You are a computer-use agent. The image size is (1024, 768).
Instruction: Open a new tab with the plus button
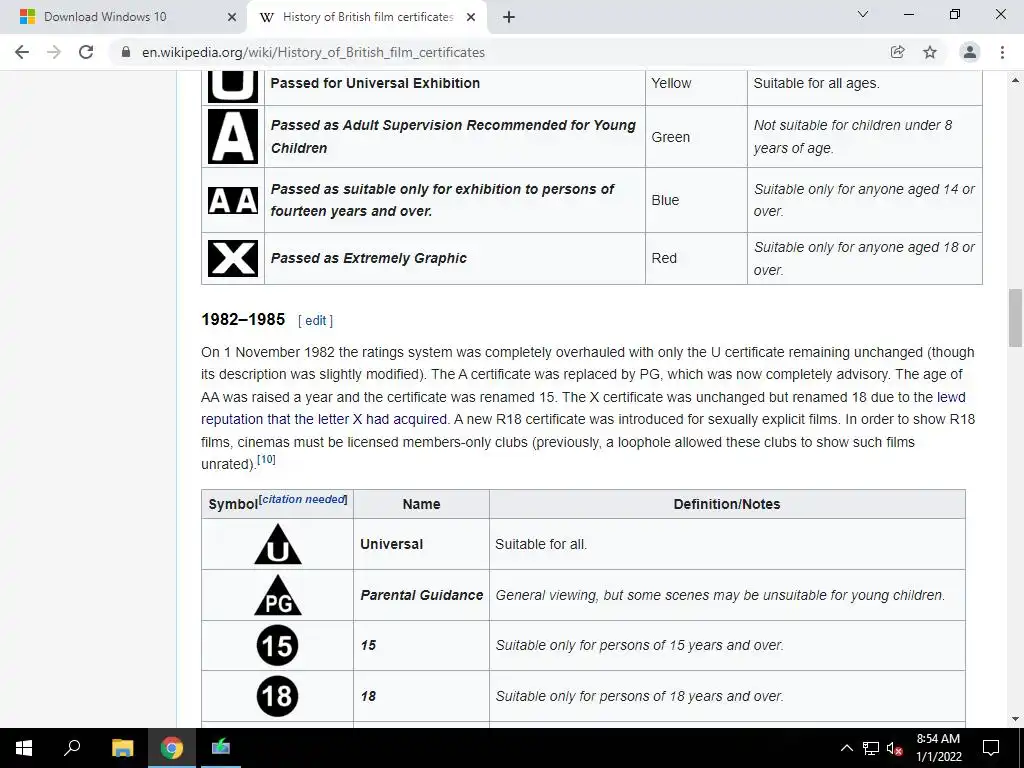point(509,17)
